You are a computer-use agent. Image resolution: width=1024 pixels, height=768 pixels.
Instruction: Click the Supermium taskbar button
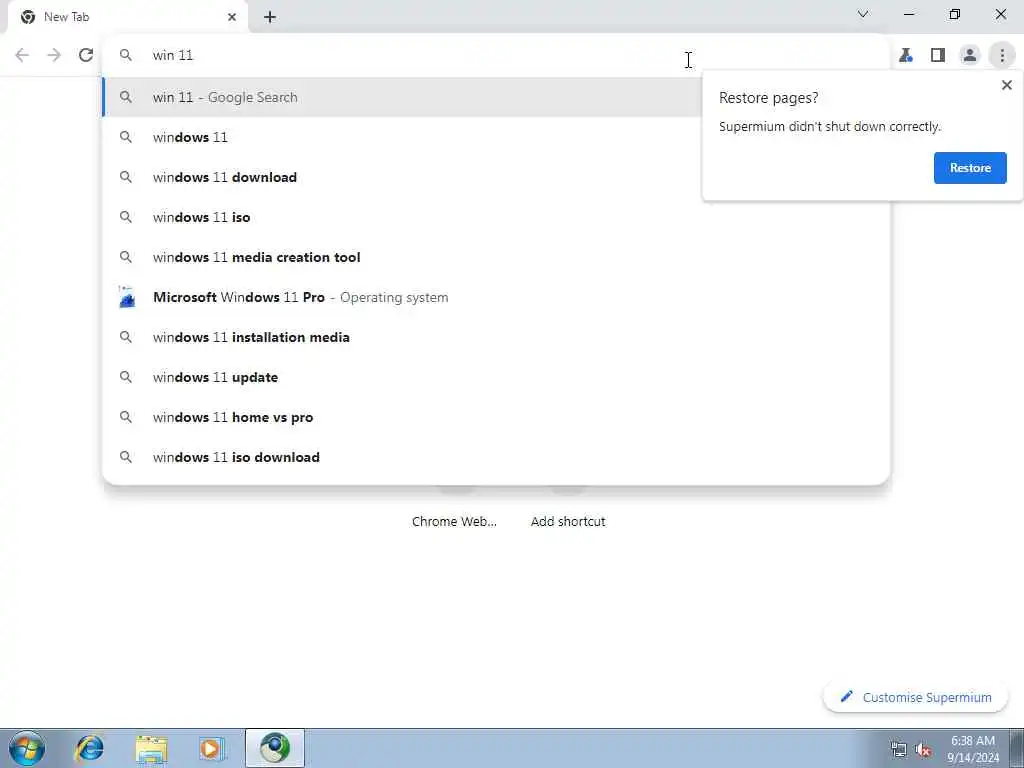pos(274,748)
